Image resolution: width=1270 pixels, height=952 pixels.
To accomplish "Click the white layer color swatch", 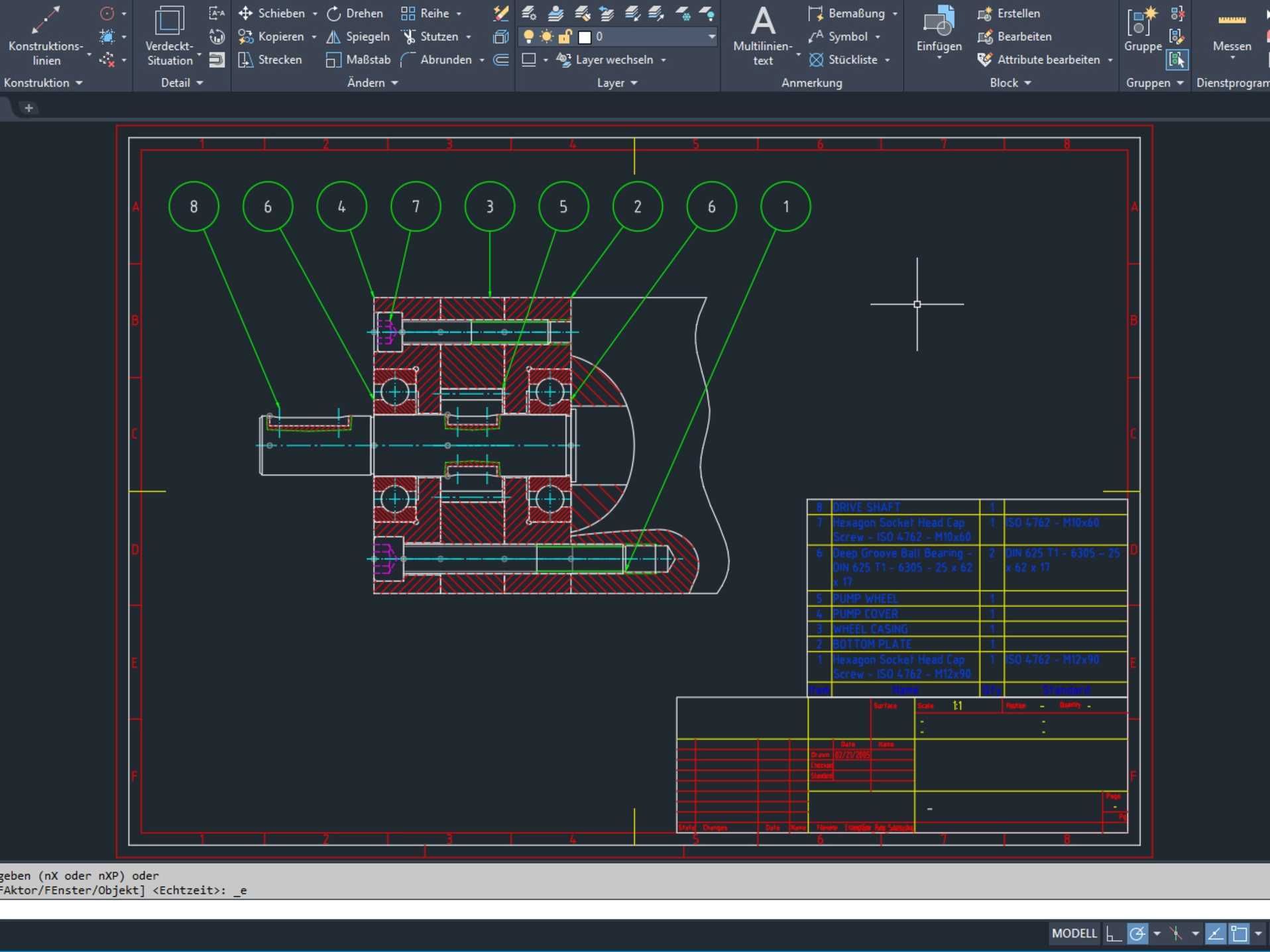I will 584,37.
